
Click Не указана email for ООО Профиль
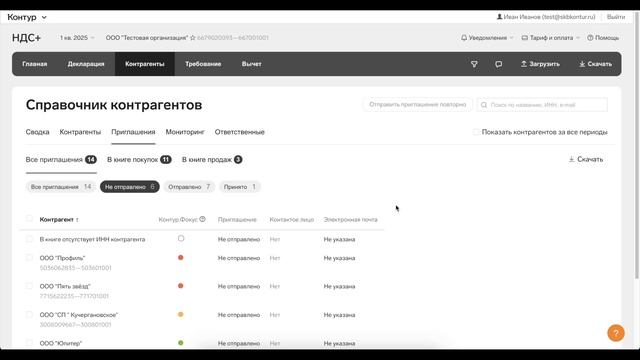tap(339, 258)
